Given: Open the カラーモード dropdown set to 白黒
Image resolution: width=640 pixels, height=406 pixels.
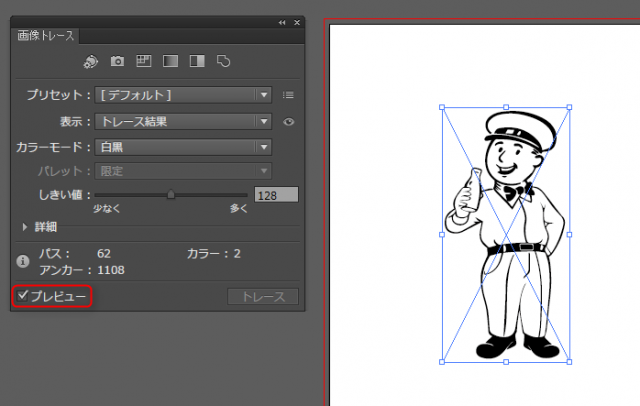Looking at the screenshot, I should (x=184, y=147).
